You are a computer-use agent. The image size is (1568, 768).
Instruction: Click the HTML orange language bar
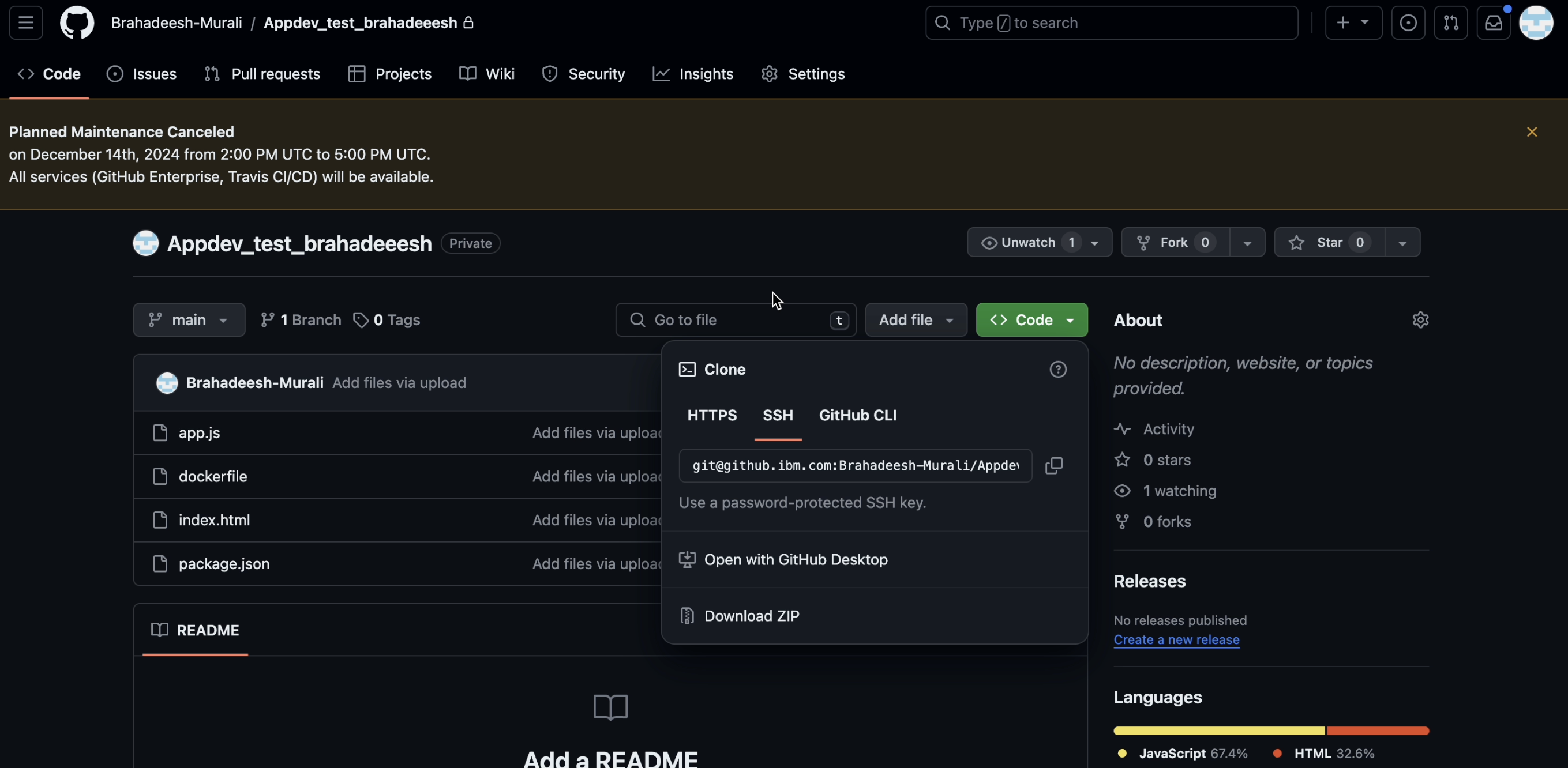pyautogui.click(x=1378, y=731)
